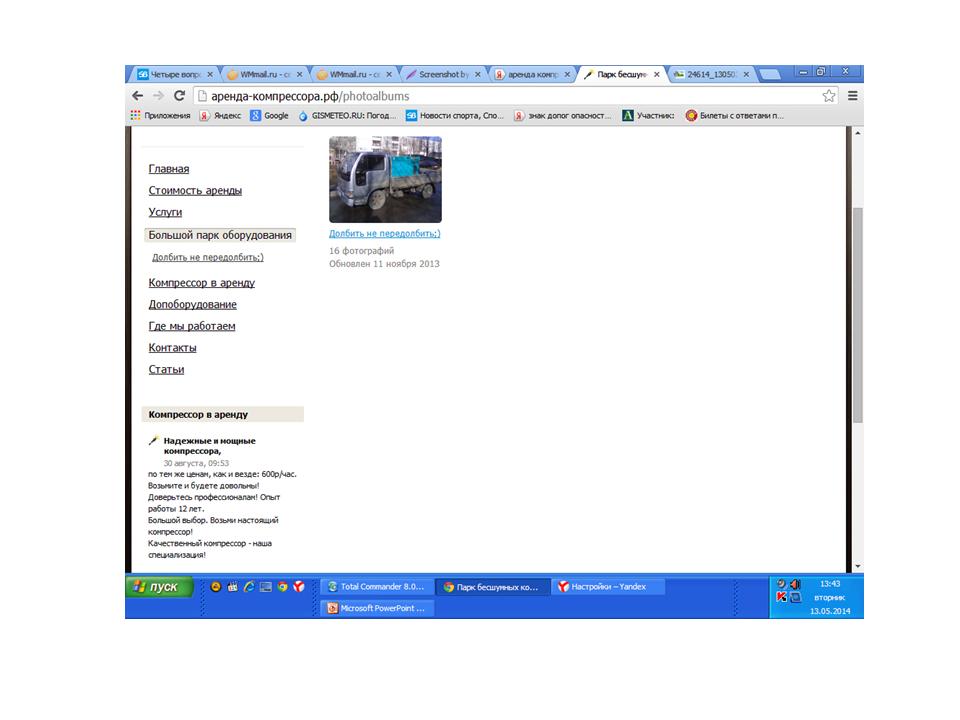Click the pencil icon beside the news headline
This screenshot has height=720, width=960.
click(153, 440)
